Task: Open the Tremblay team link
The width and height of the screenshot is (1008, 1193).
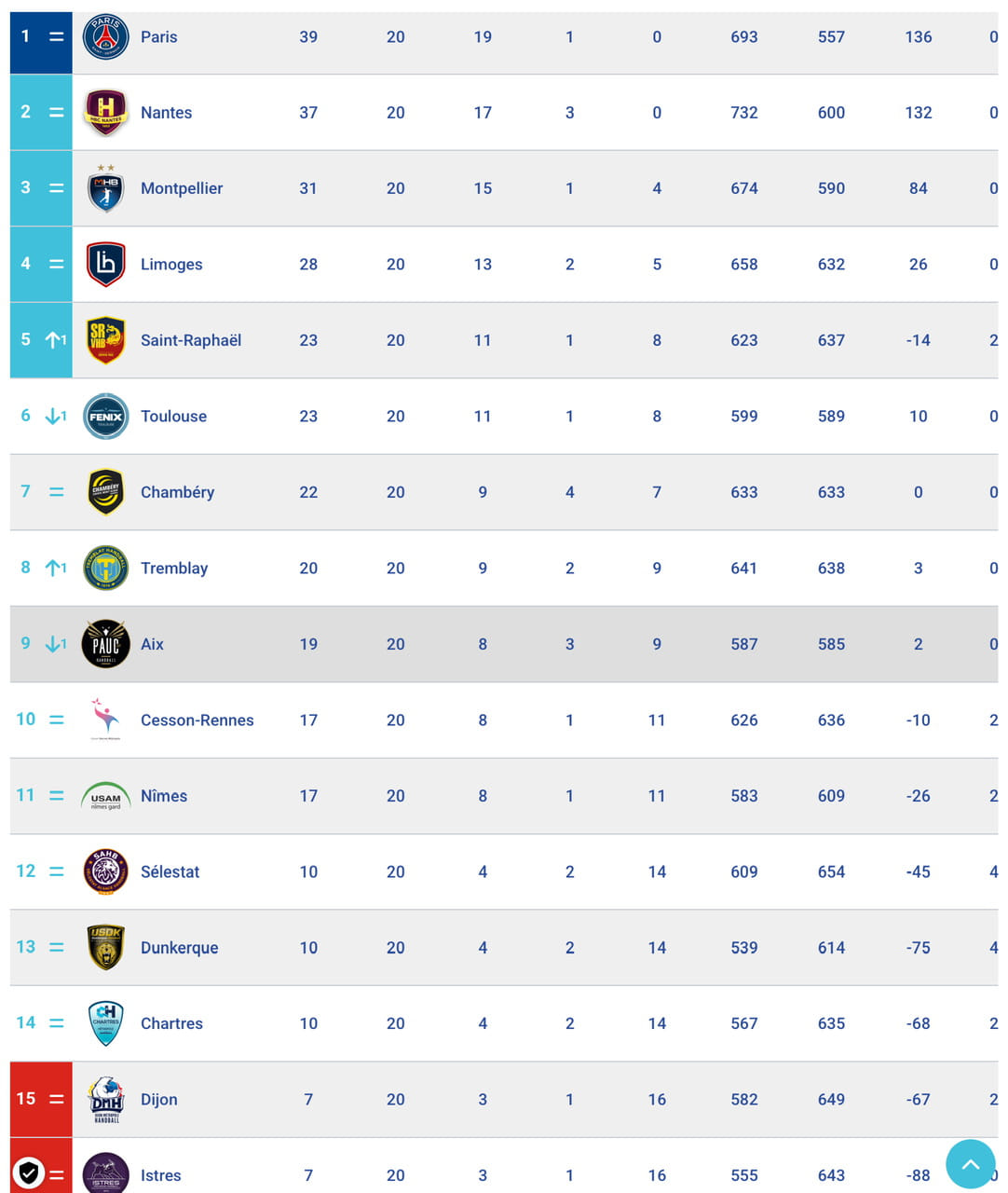Action: (x=174, y=569)
